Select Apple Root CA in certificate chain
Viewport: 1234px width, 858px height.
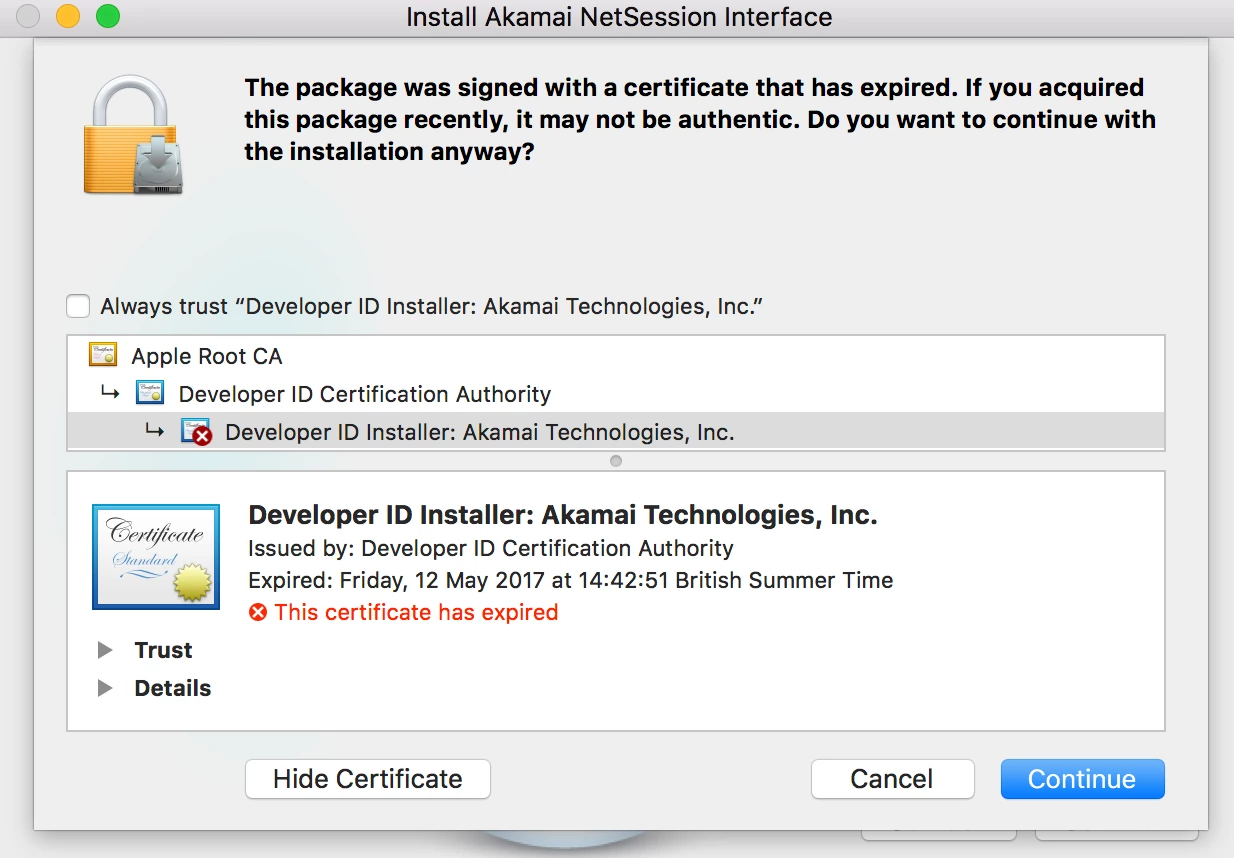(x=616, y=355)
